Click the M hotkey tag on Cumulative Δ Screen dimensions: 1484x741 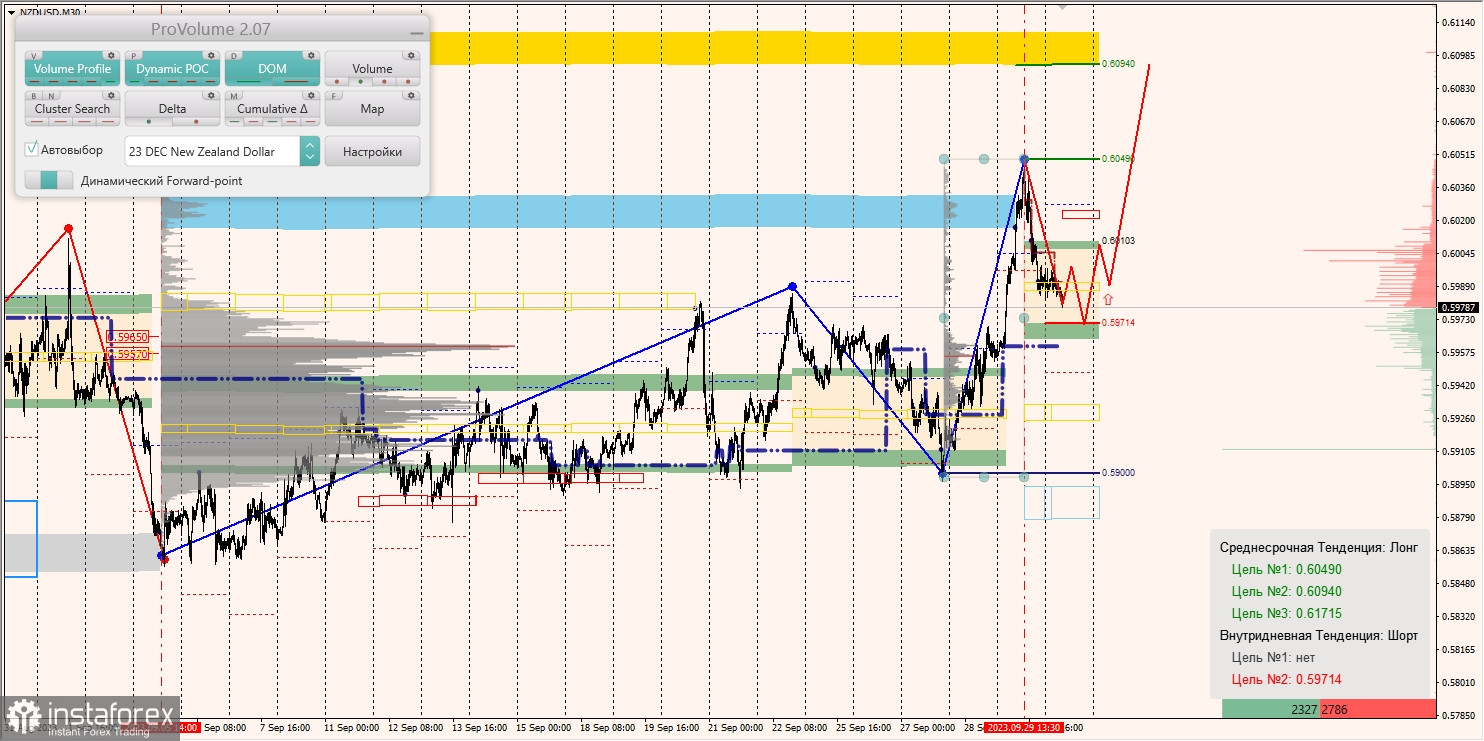point(234,96)
